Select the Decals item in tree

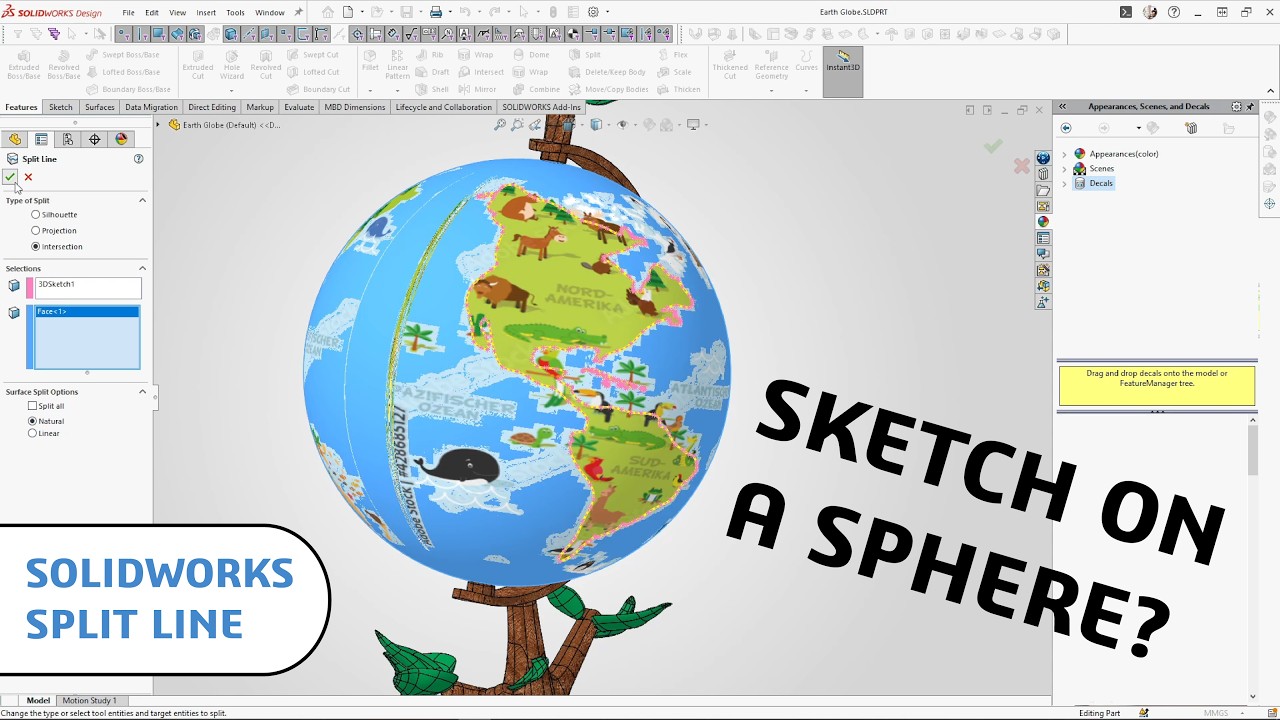1101,183
